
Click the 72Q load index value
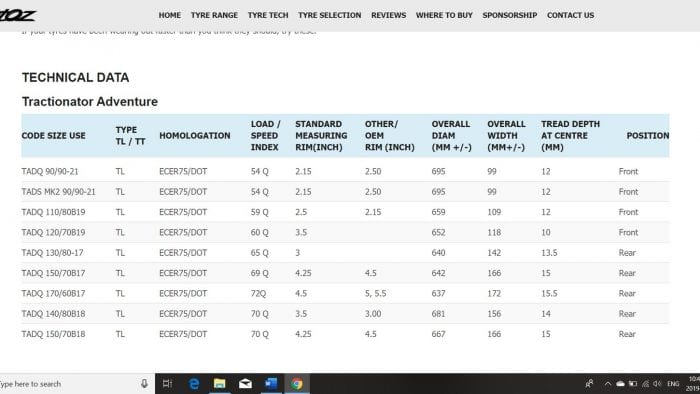click(x=258, y=294)
